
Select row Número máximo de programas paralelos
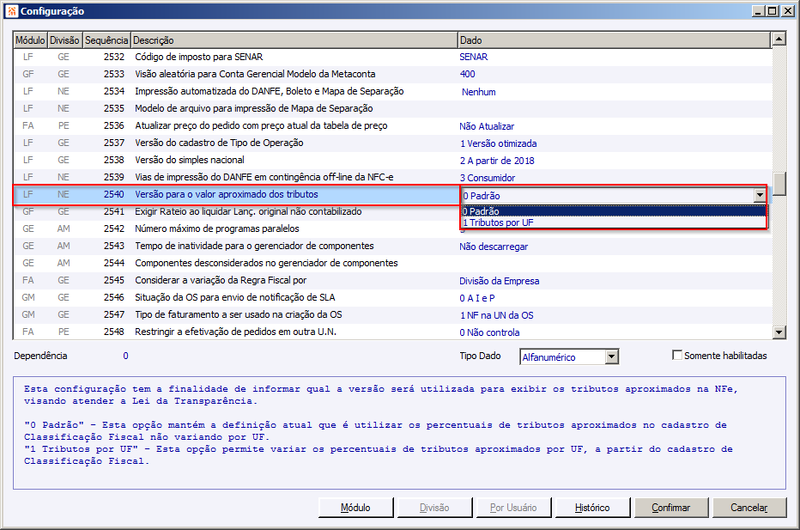[237, 229]
